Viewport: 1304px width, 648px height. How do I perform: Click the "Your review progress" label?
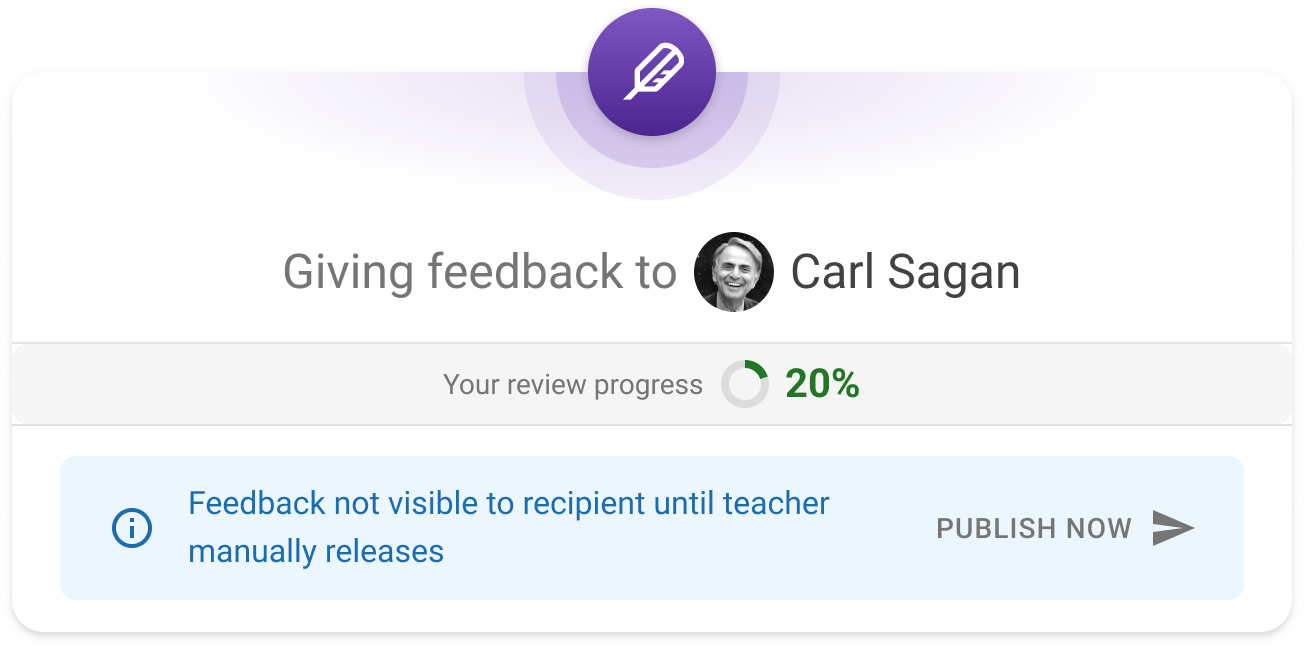click(x=572, y=385)
